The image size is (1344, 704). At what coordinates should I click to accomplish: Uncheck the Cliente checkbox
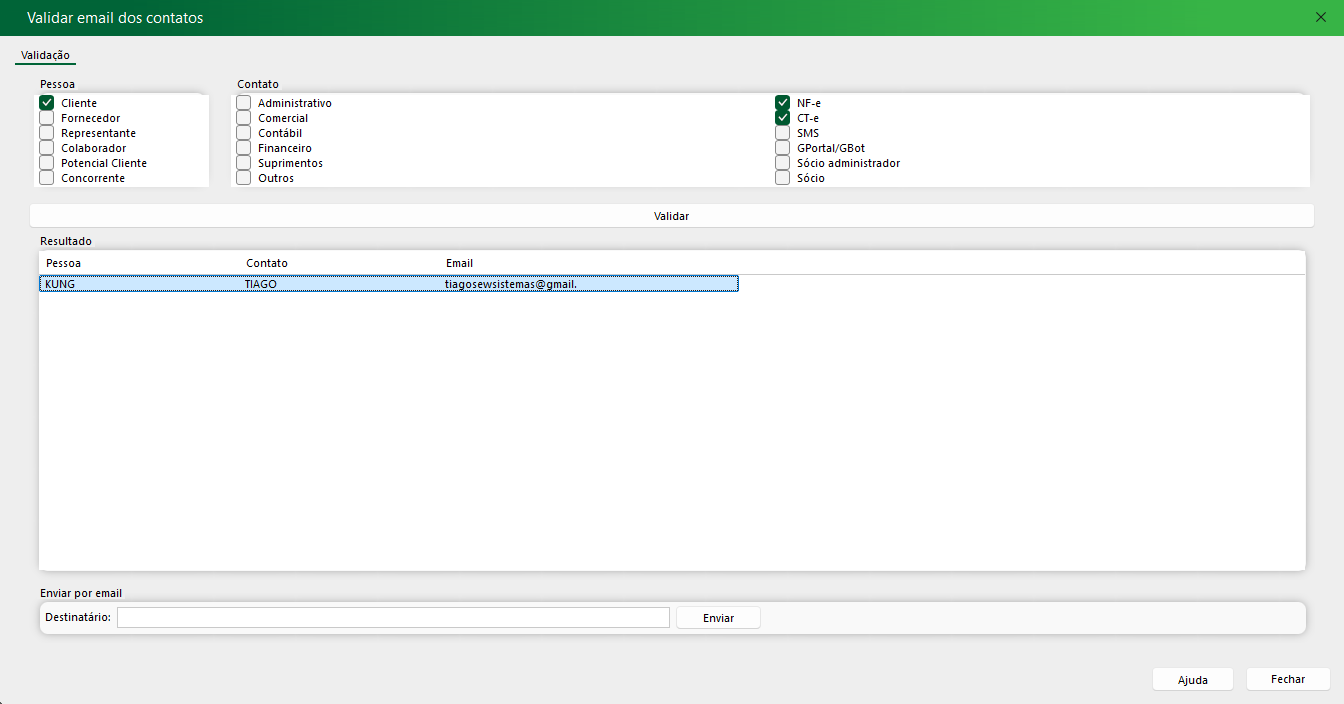click(47, 103)
